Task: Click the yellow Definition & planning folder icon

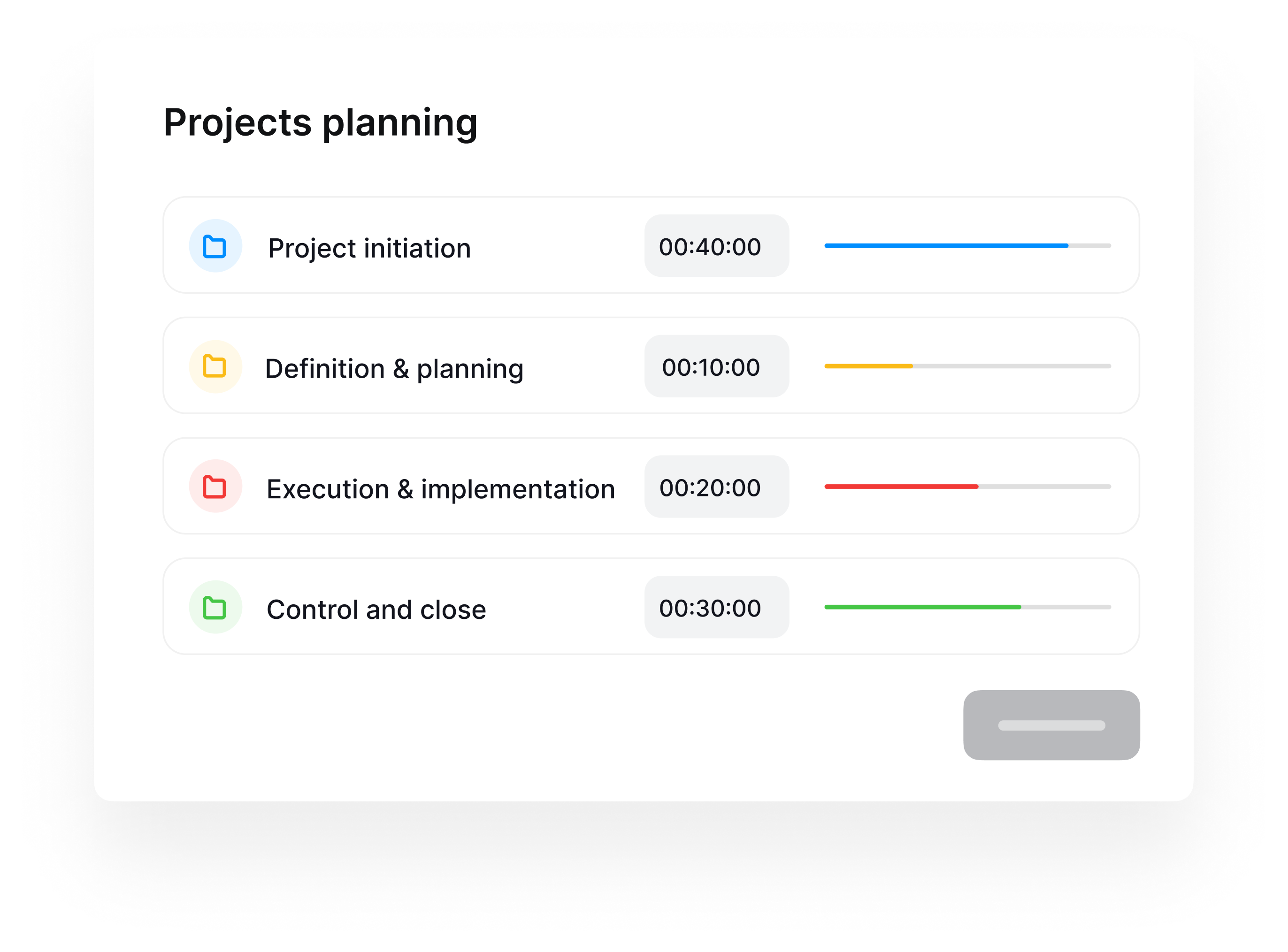Action: (x=215, y=366)
